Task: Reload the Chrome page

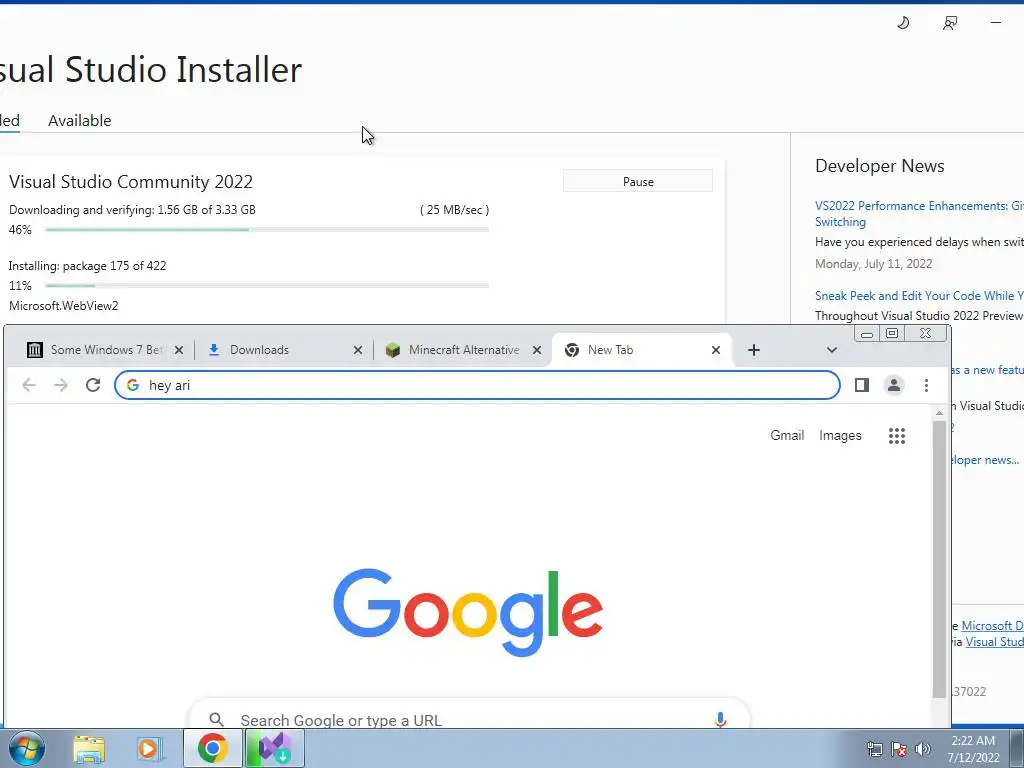Action: pos(93,385)
